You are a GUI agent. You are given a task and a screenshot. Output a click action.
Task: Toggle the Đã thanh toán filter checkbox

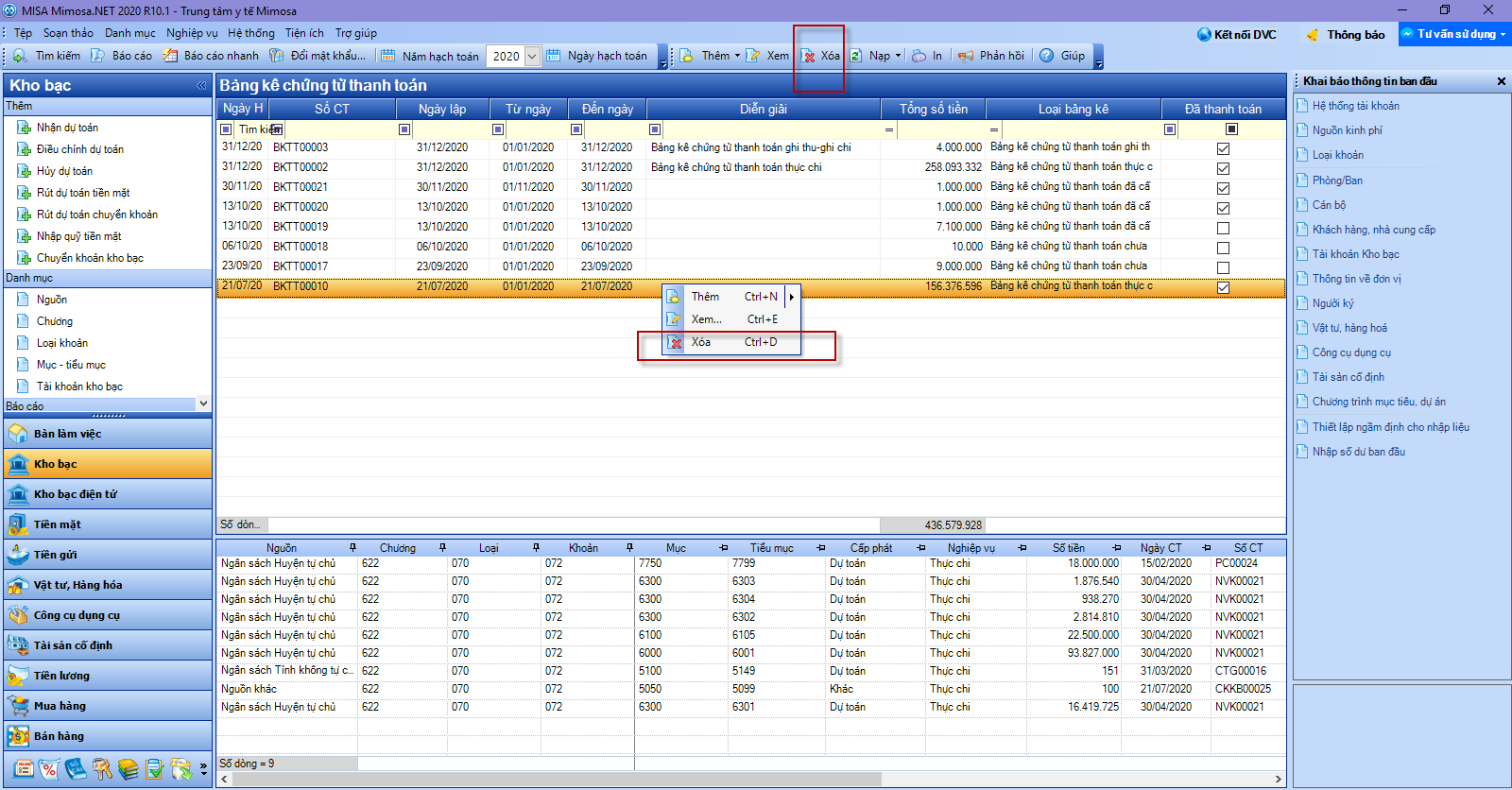pyautogui.click(x=1231, y=129)
